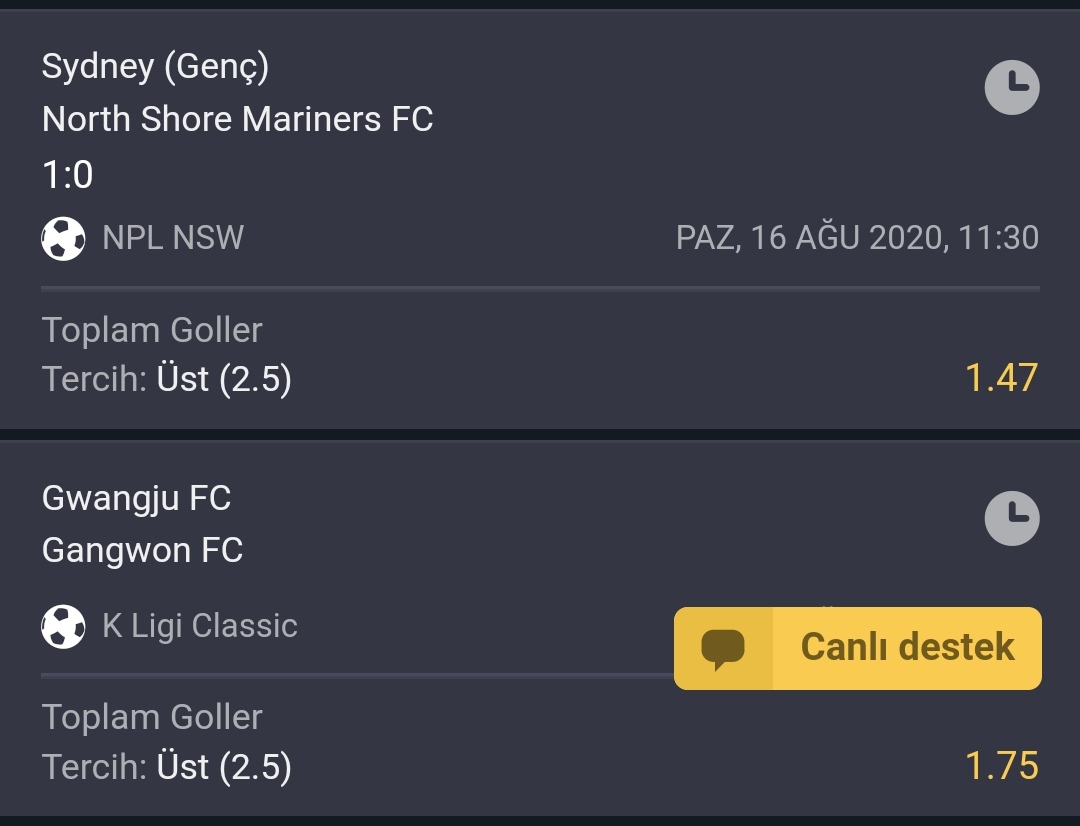Click Toplam Goller label in Sydney bet
The height and width of the screenshot is (826, 1080).
(152, 330)
